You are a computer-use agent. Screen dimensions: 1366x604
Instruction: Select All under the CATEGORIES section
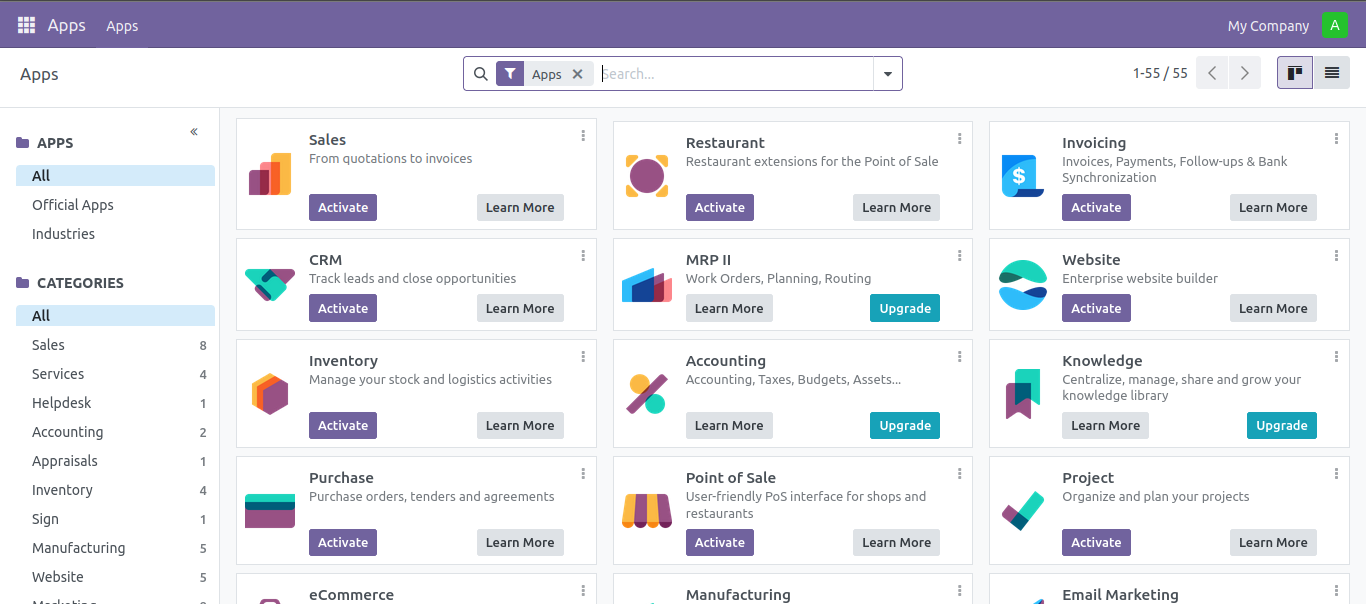(115, 316)
